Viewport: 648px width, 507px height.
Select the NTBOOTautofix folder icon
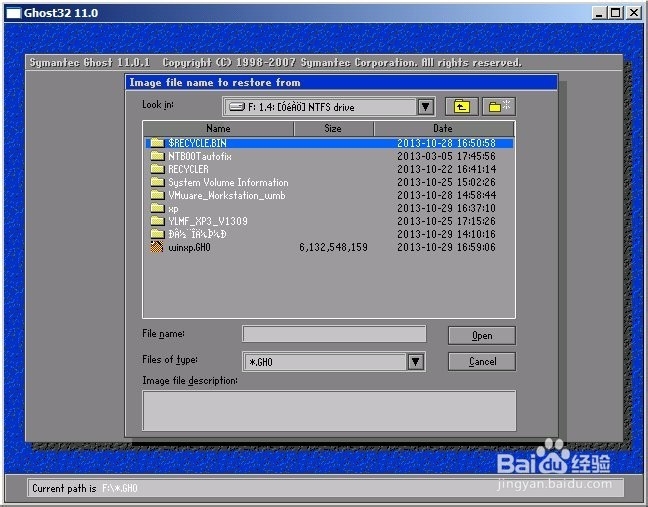pyautogui.click(x=157, y=156)
